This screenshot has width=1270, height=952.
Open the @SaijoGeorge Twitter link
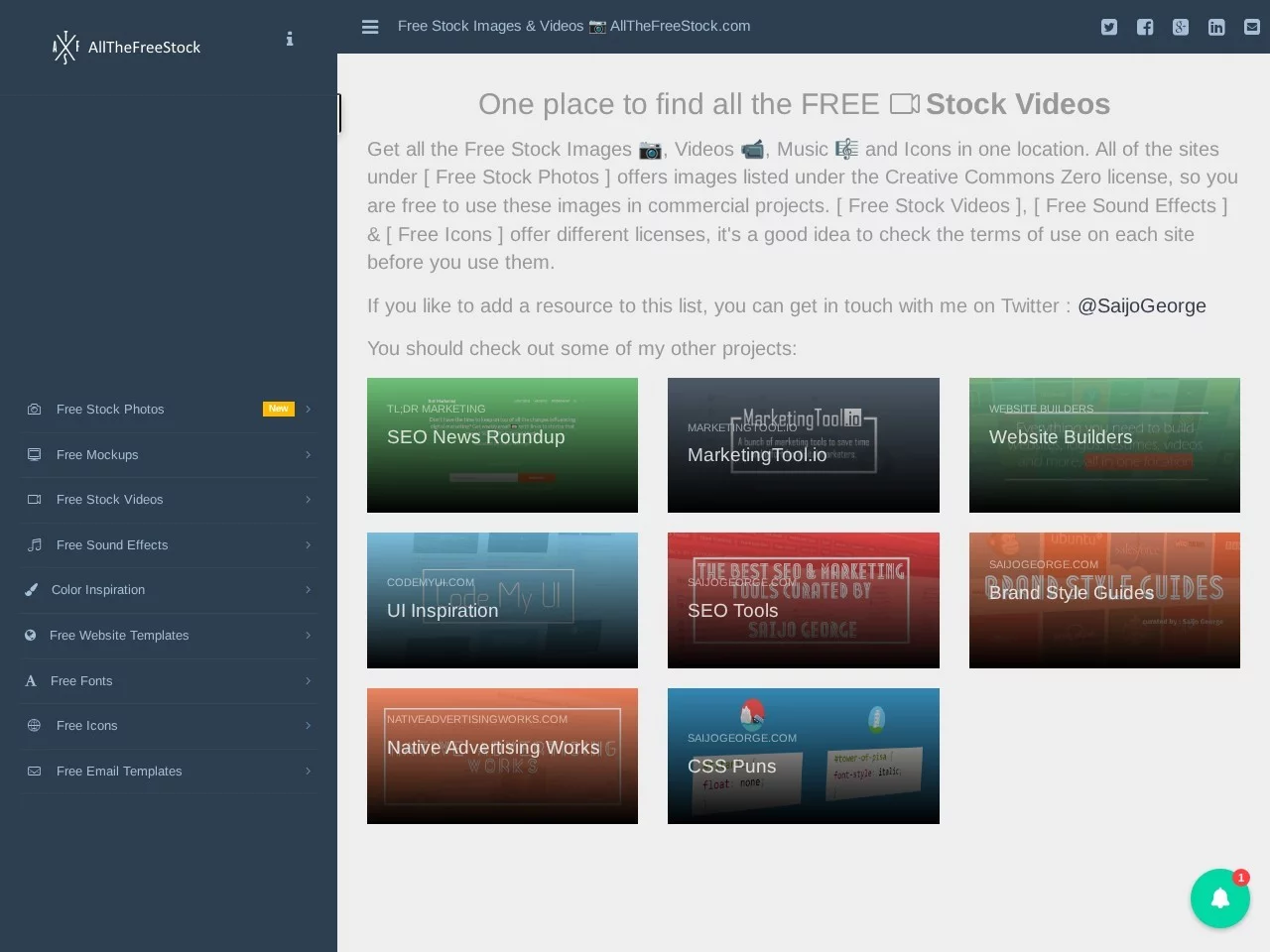[1141, 305]
